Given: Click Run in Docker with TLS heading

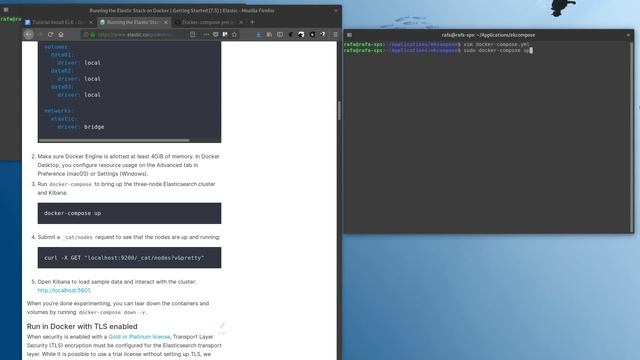Looking at the screenshot, I should (82, 326).
